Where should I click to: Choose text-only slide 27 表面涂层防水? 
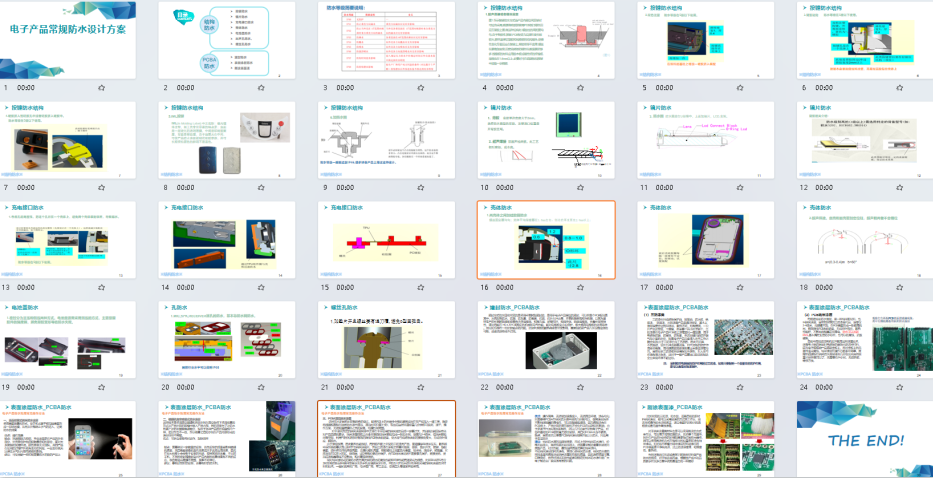(386, 439)
